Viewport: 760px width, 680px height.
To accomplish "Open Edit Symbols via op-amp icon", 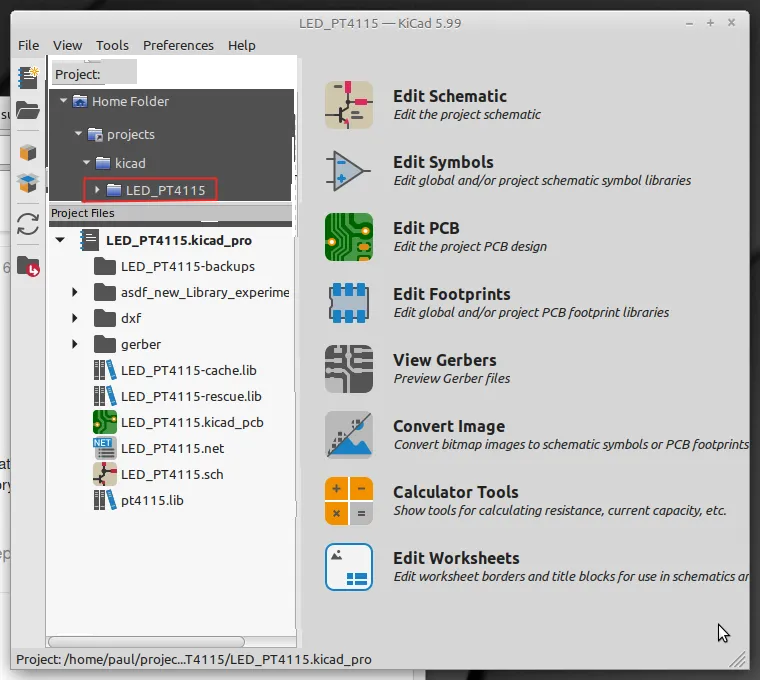I will pos(348,171).
